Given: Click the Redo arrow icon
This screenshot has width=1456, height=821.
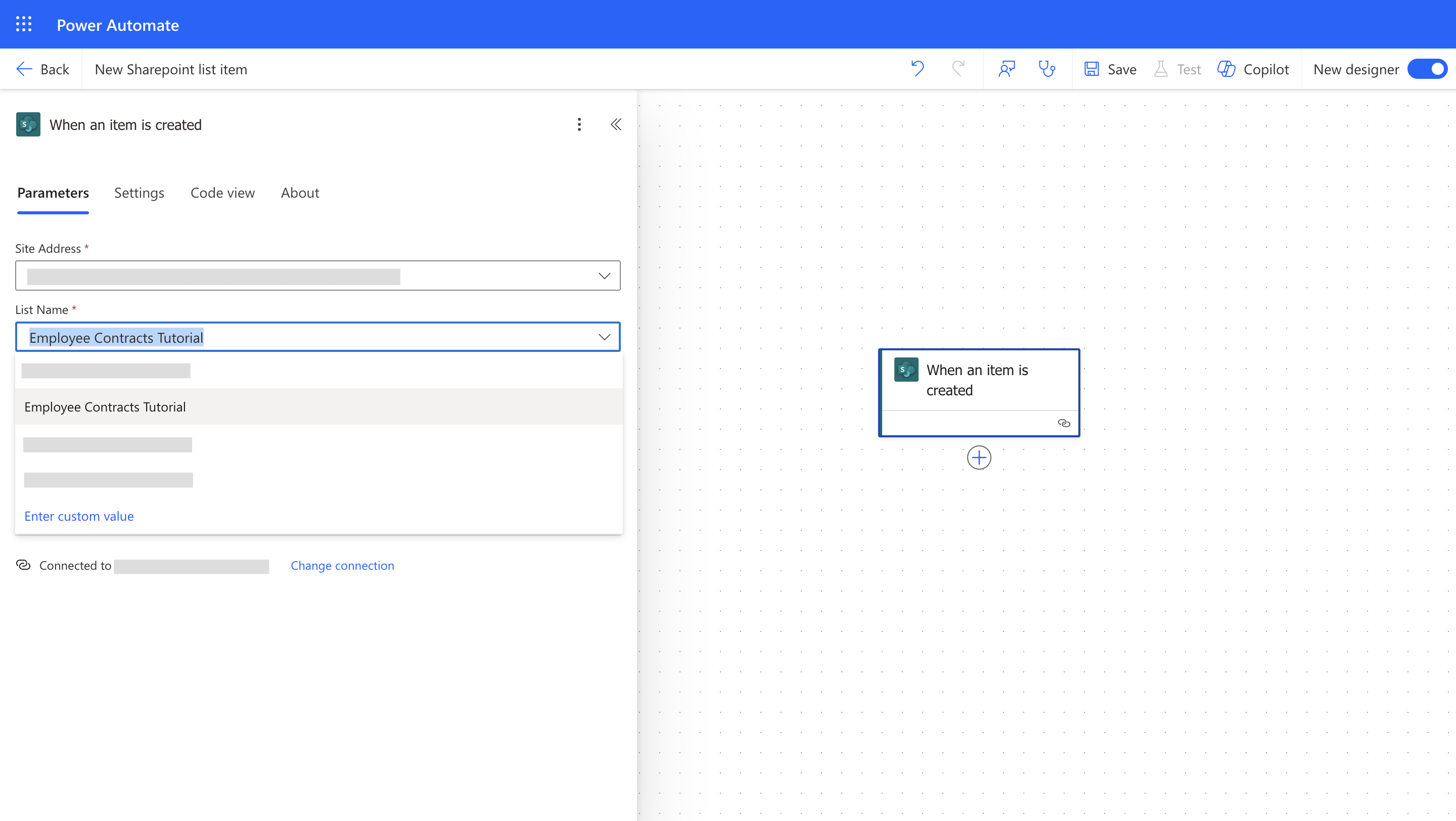Looking at the screenshot, I should tap(958, 69).
